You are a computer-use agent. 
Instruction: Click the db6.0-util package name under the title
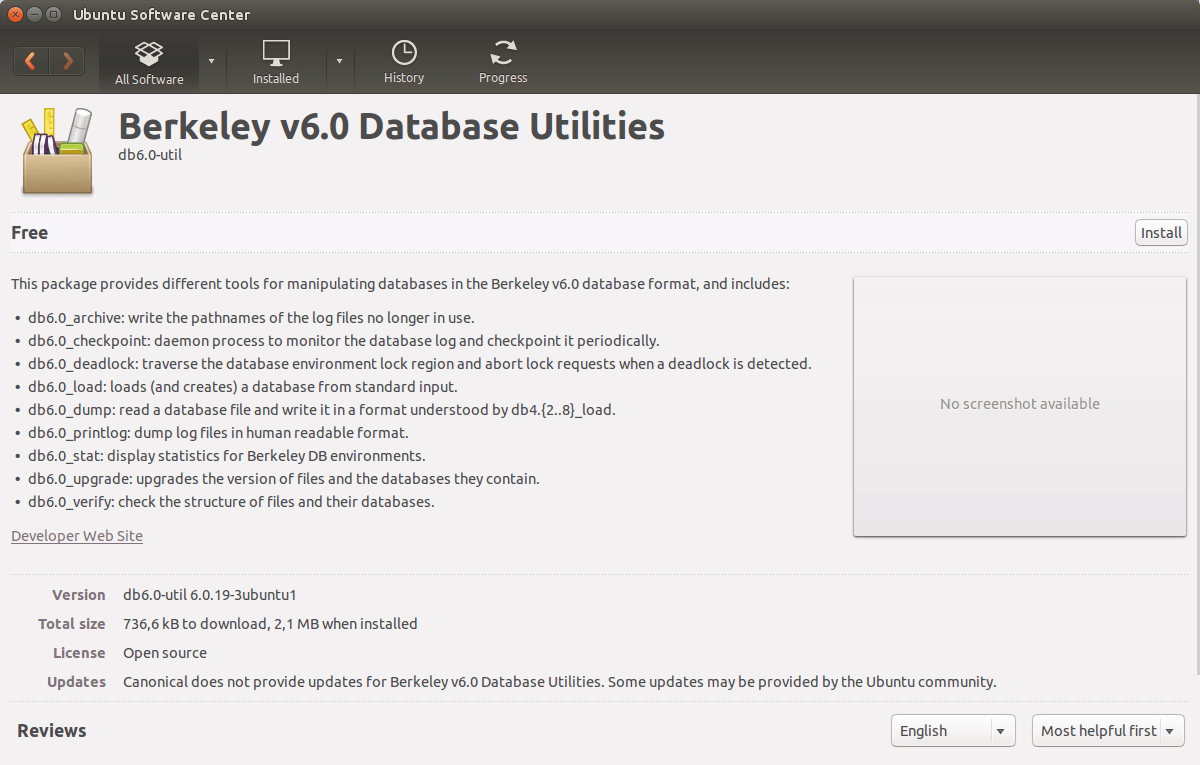150,155
